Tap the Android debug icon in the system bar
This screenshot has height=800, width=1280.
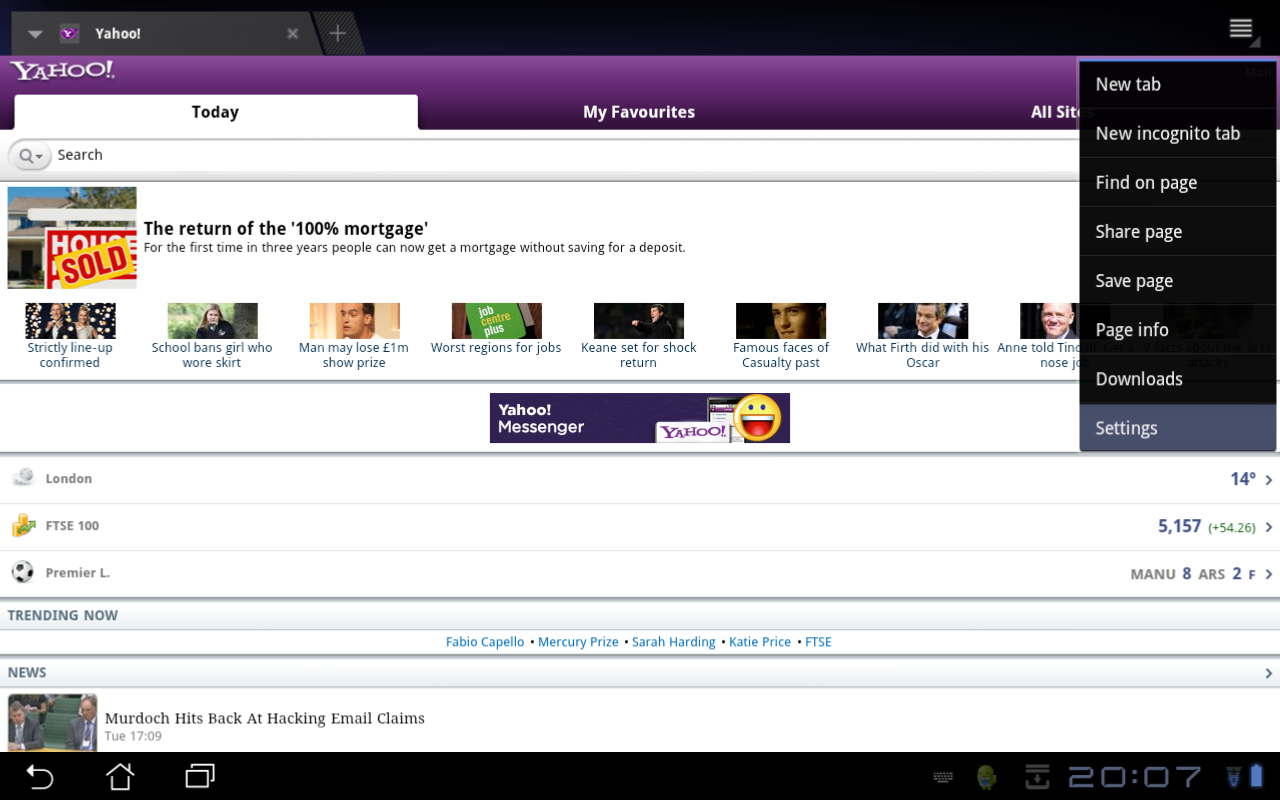coord(987,777)
